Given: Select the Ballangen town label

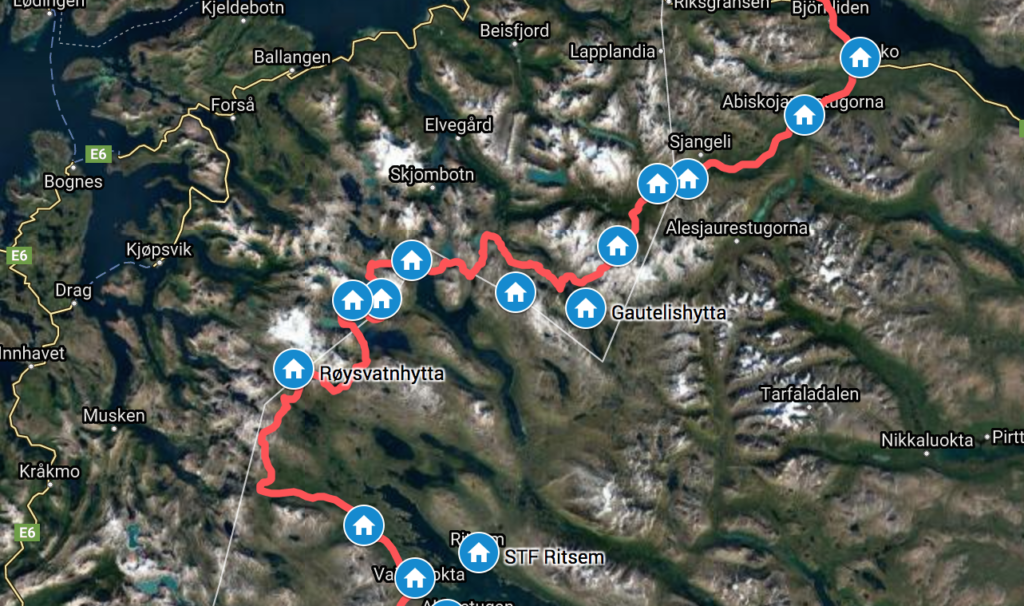Looking at the screenshot, I should [x=292, y=57].
